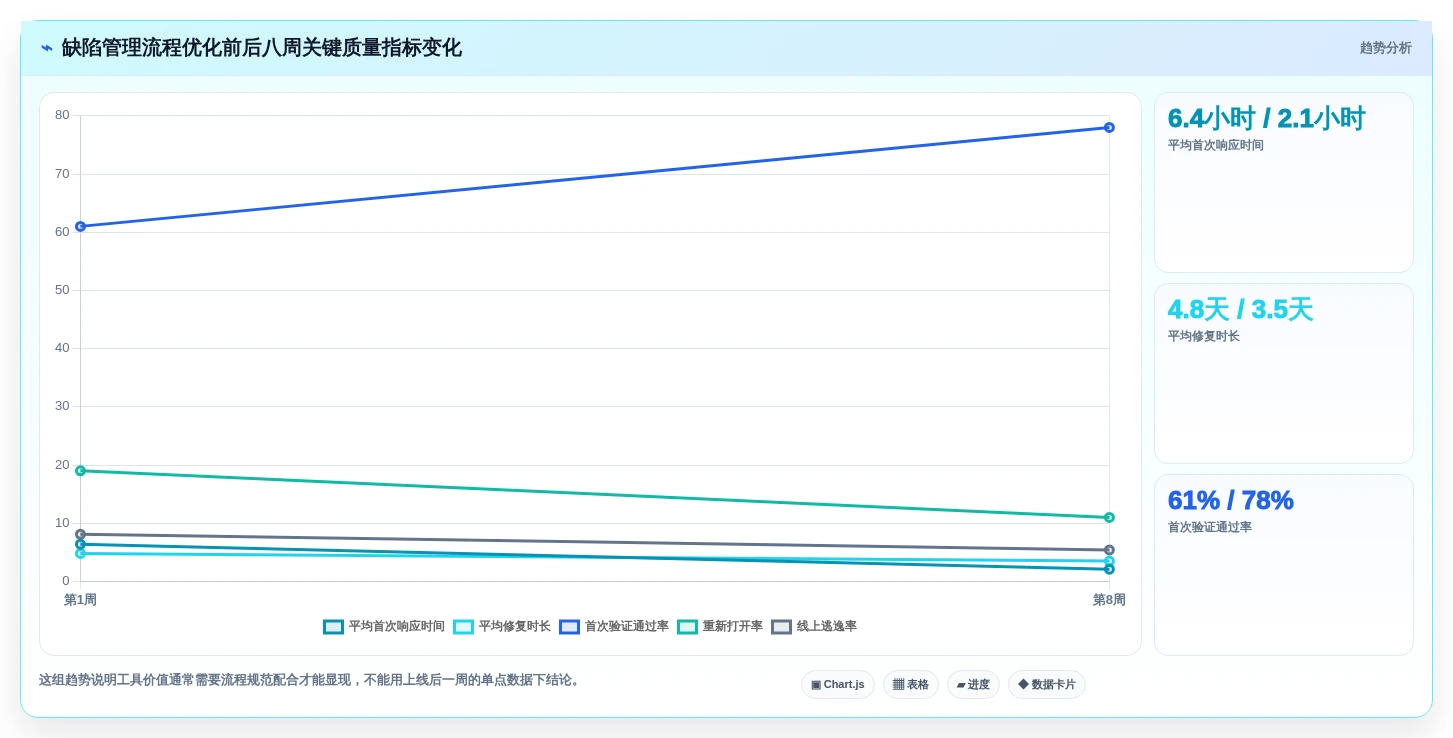Toggle 平均修复时长 legend series

point(502,627)
